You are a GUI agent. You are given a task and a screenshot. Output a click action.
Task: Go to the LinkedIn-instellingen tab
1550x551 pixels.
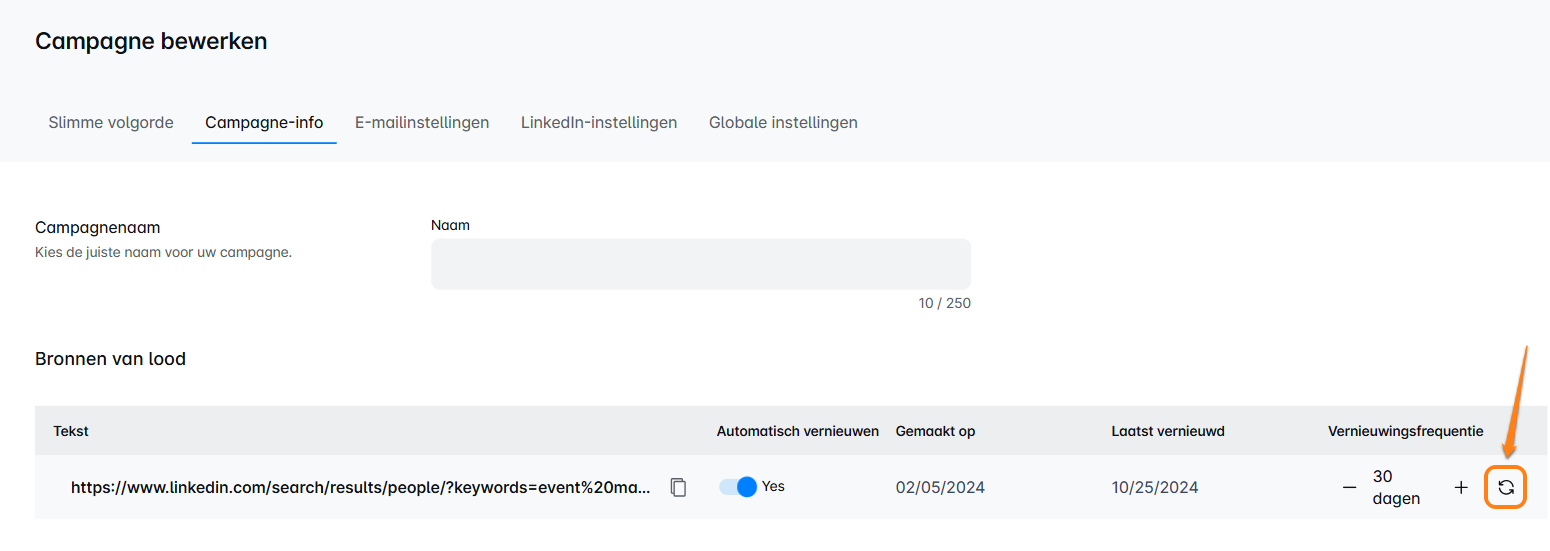coord(599,123)
